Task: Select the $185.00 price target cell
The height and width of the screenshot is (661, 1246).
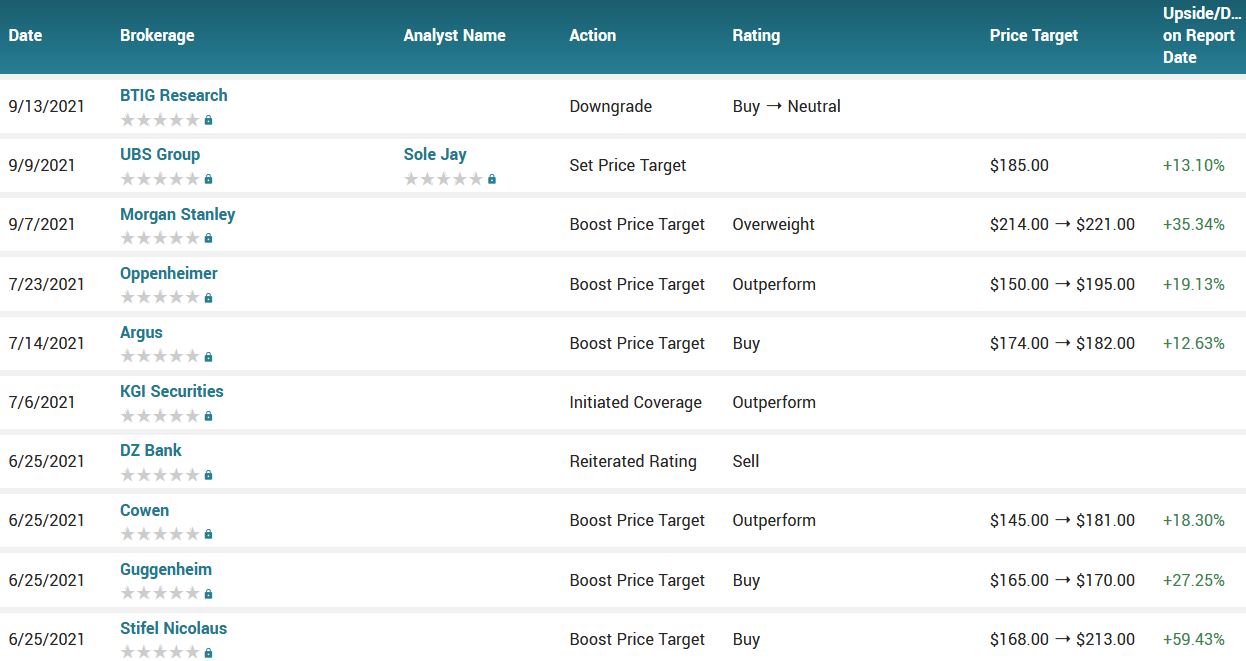Action: pos(1020,165)
